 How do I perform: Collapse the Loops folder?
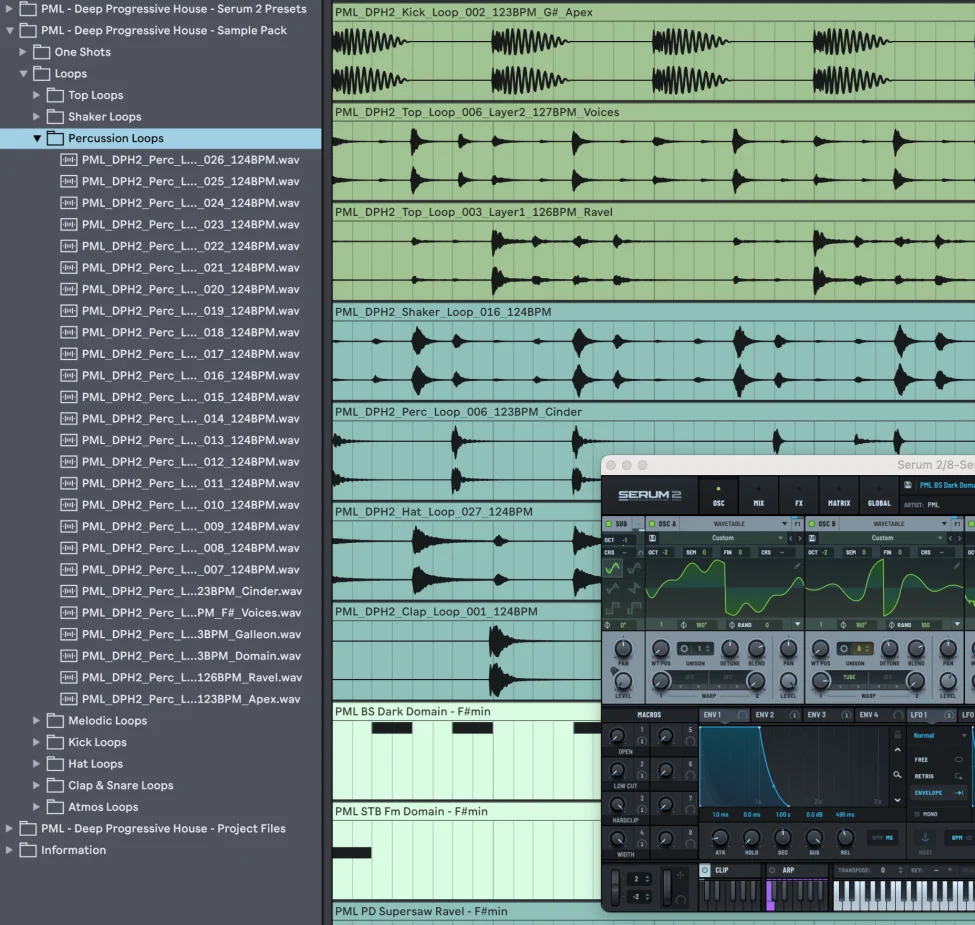(x=24, y=74)
